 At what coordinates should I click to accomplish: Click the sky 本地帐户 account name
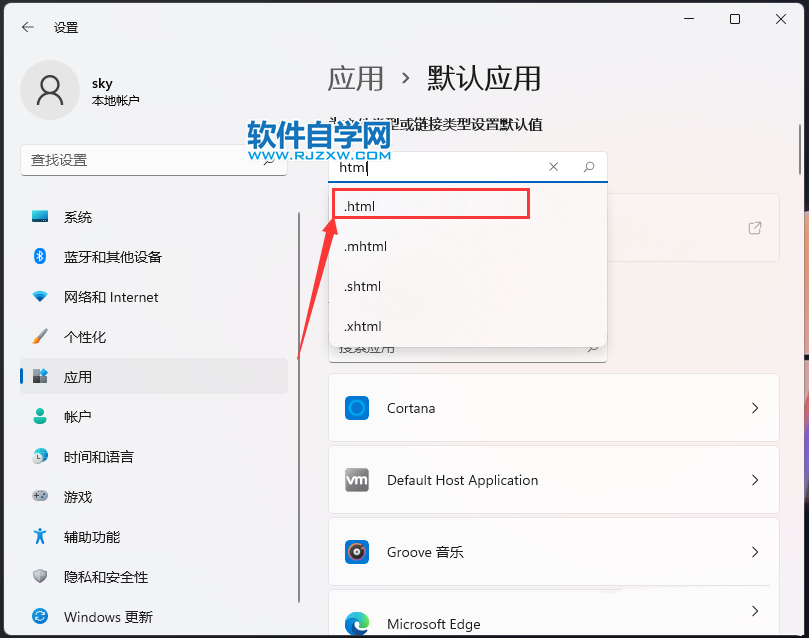pyautogui.click(x=116, y=91)
